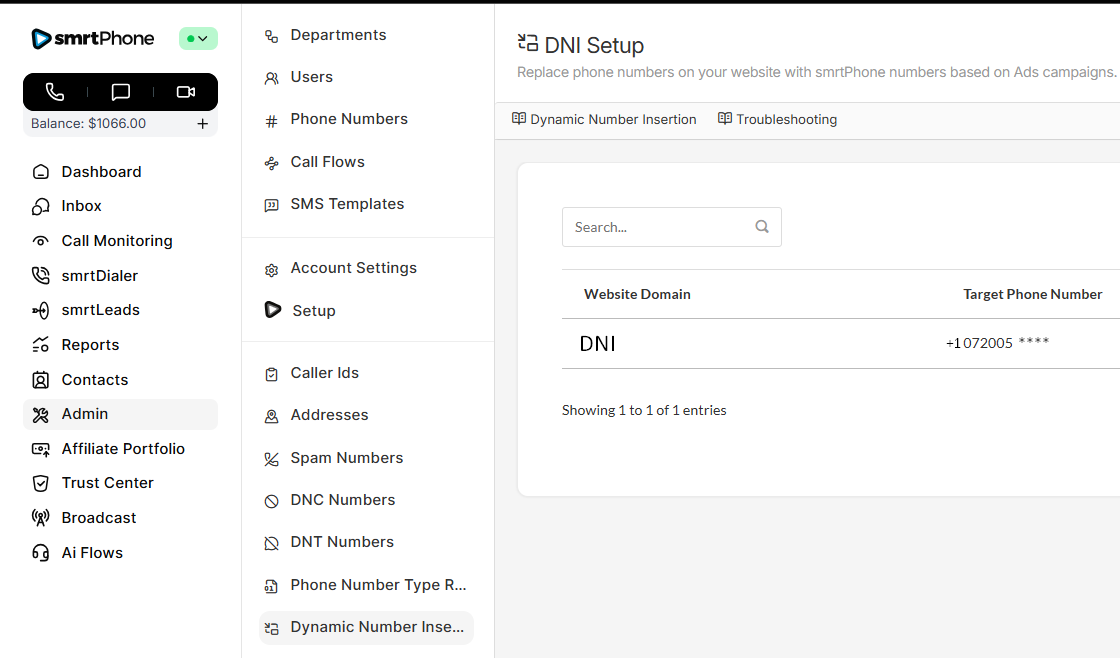Open the chat message icon

point(121,92)
